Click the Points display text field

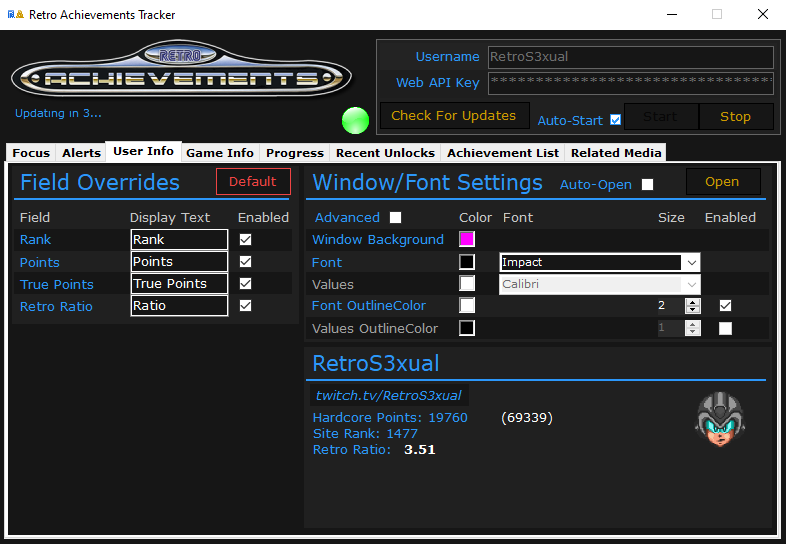click(179, 262)
